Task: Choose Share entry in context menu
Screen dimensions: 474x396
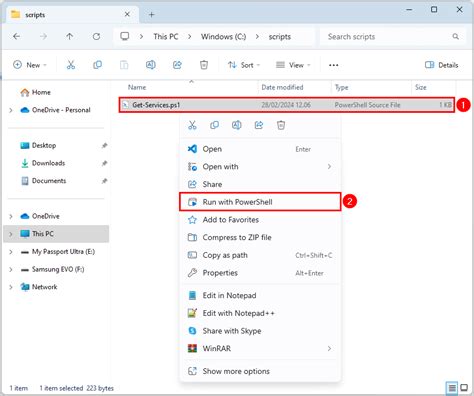Action: [x=260, y=184]
